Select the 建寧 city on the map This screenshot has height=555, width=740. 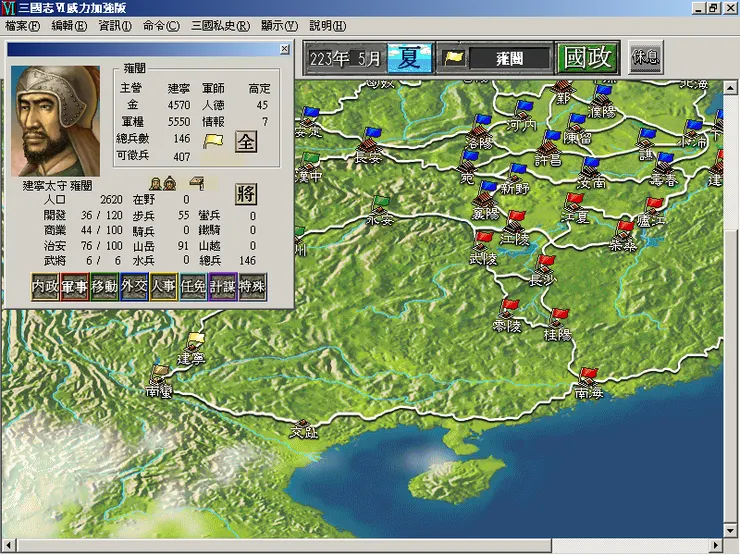tap(193, 349)
